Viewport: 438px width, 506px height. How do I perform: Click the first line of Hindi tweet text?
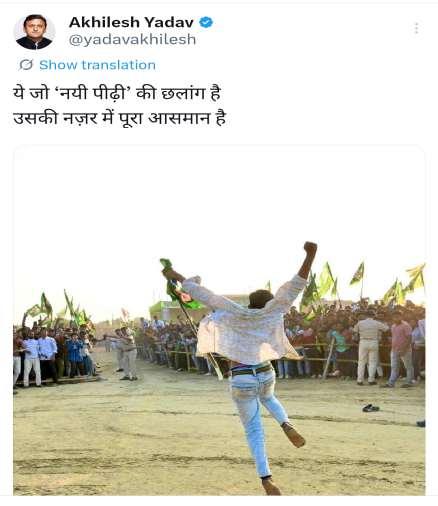click(x=117, y=93)
